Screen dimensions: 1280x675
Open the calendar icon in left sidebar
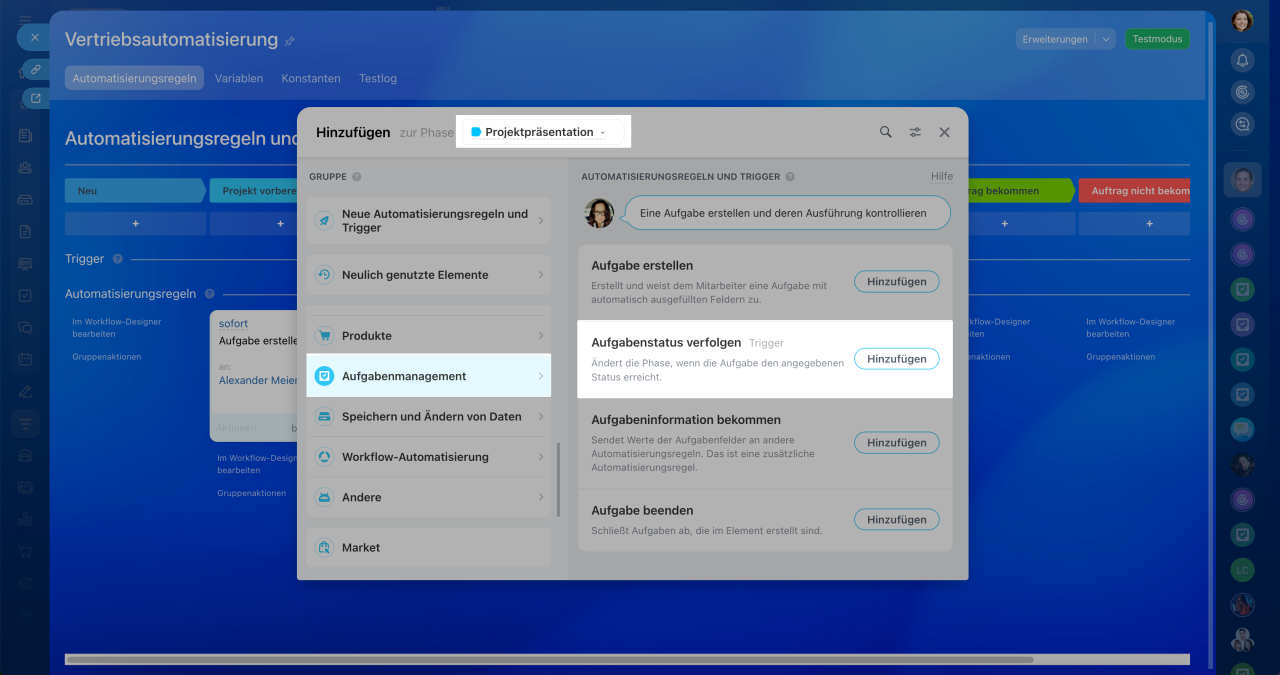point(25,359)
